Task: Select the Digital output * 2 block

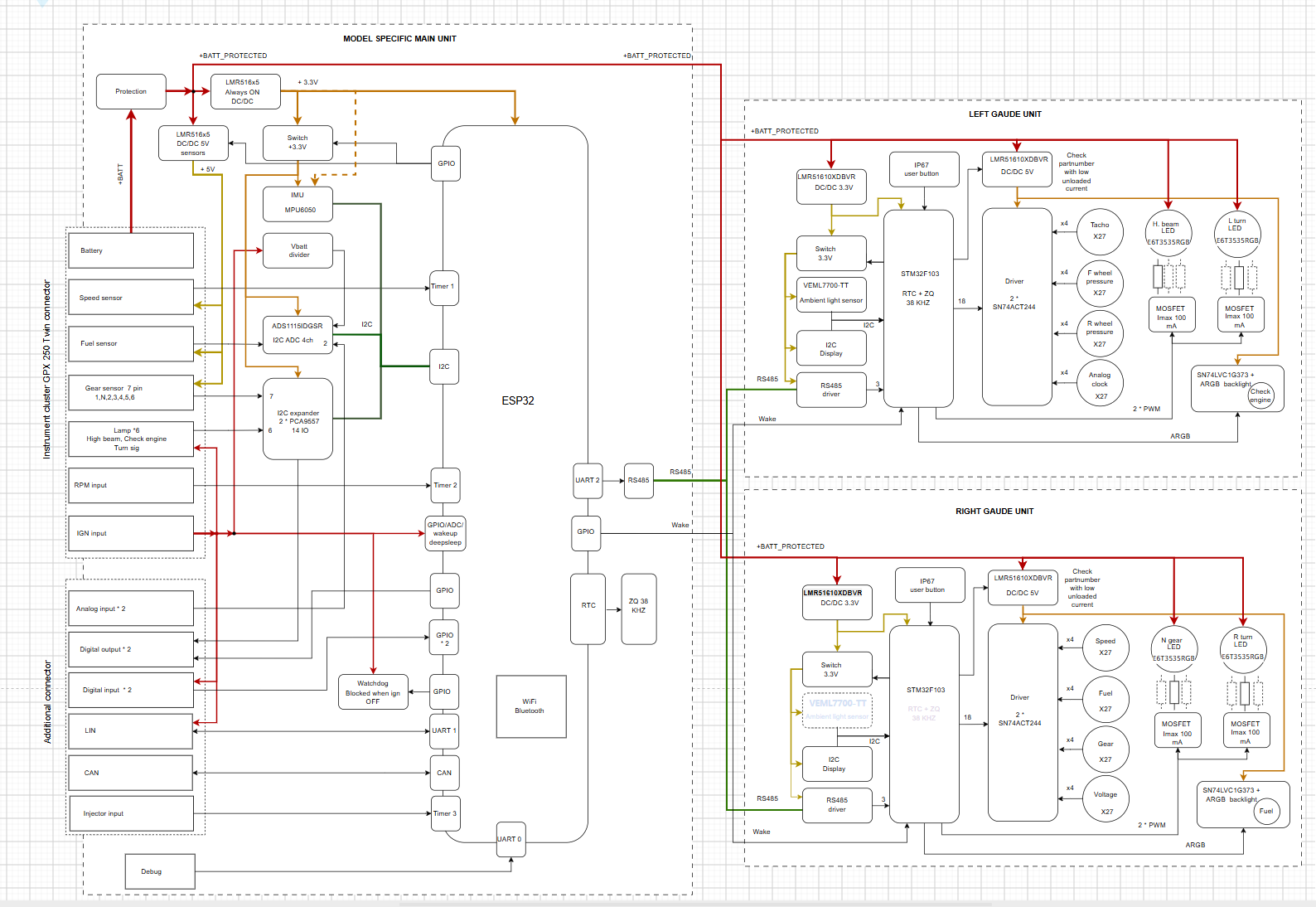Action: [x=131, y=649]
